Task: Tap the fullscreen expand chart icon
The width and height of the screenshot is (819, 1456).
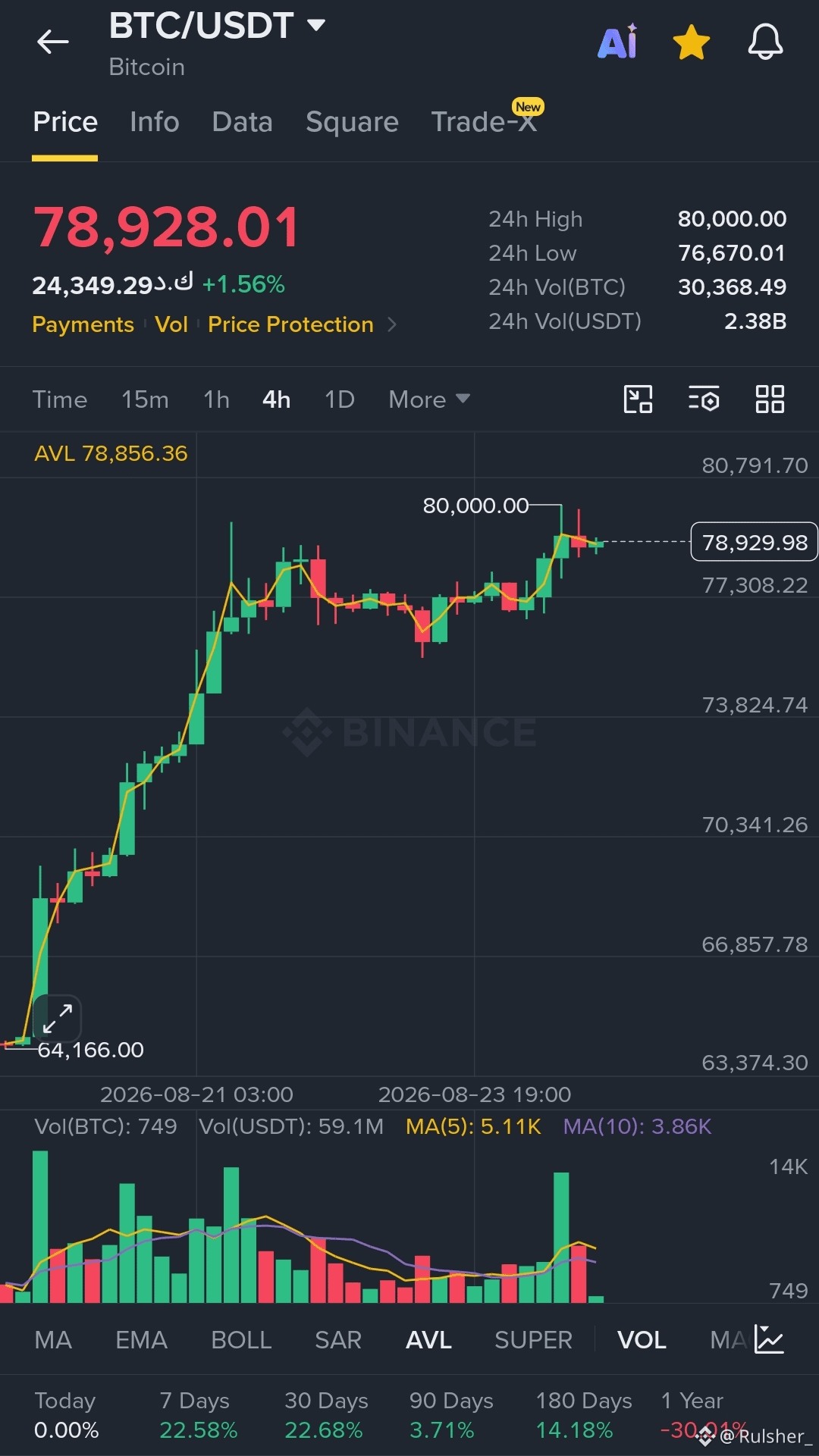Action: [x=58, y=1018]
